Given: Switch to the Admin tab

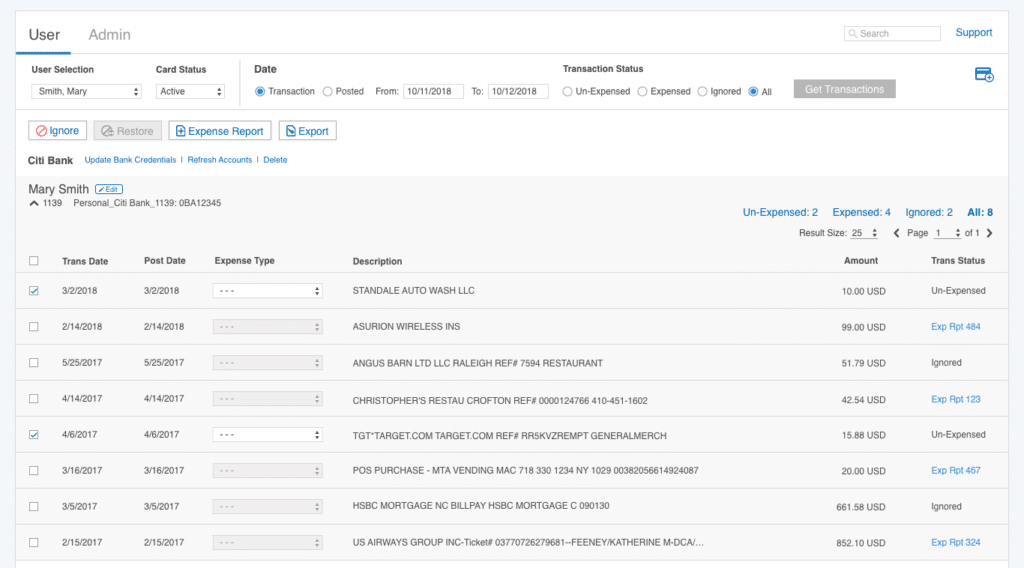Looking at the screenshot, I should click(x=110, y=35).
